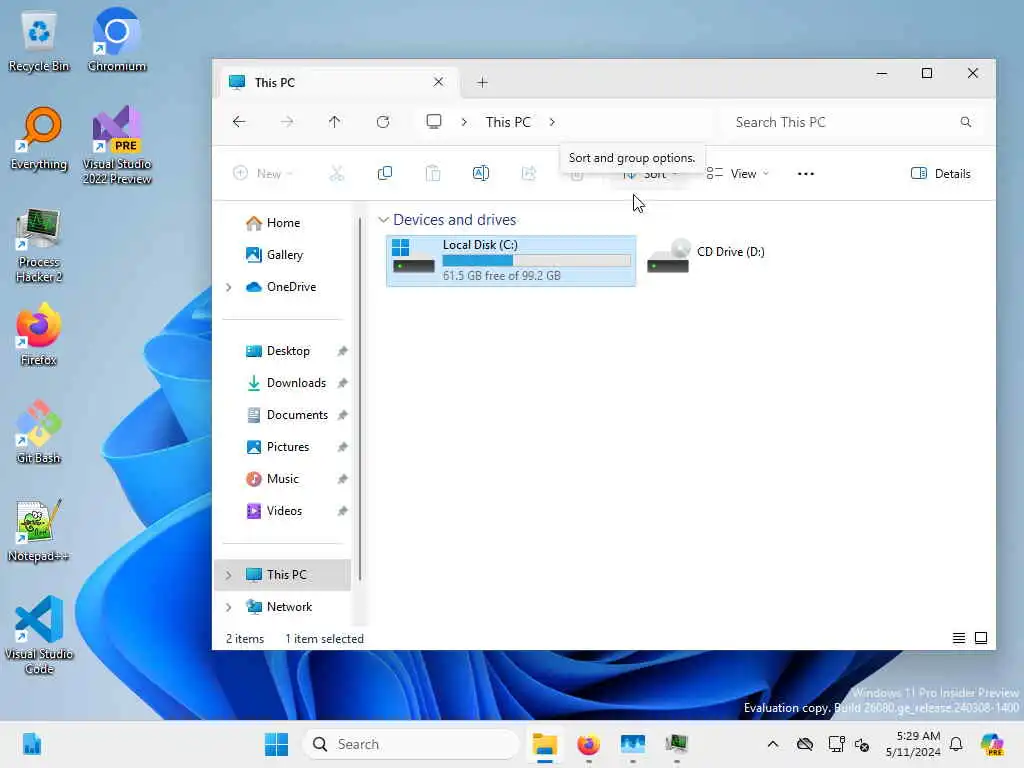The width and height of the screenshot is (1024, 768).
Task: Open Videos quick access folder
Action: (282, 511)
